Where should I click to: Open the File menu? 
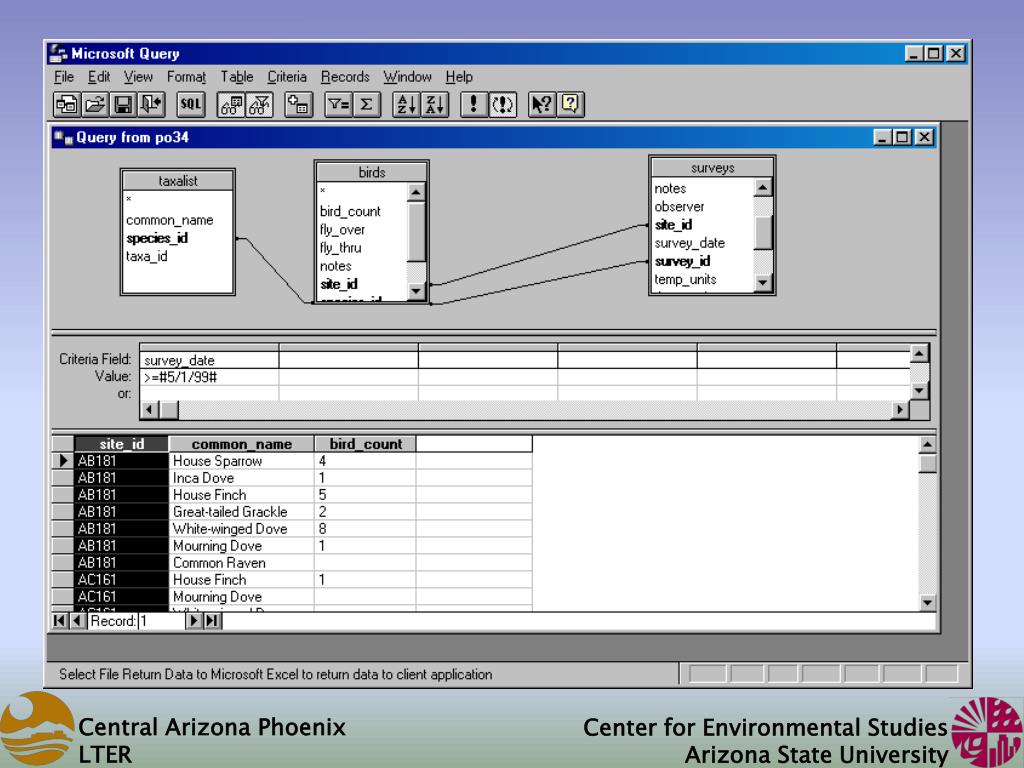tap(64, 77)
